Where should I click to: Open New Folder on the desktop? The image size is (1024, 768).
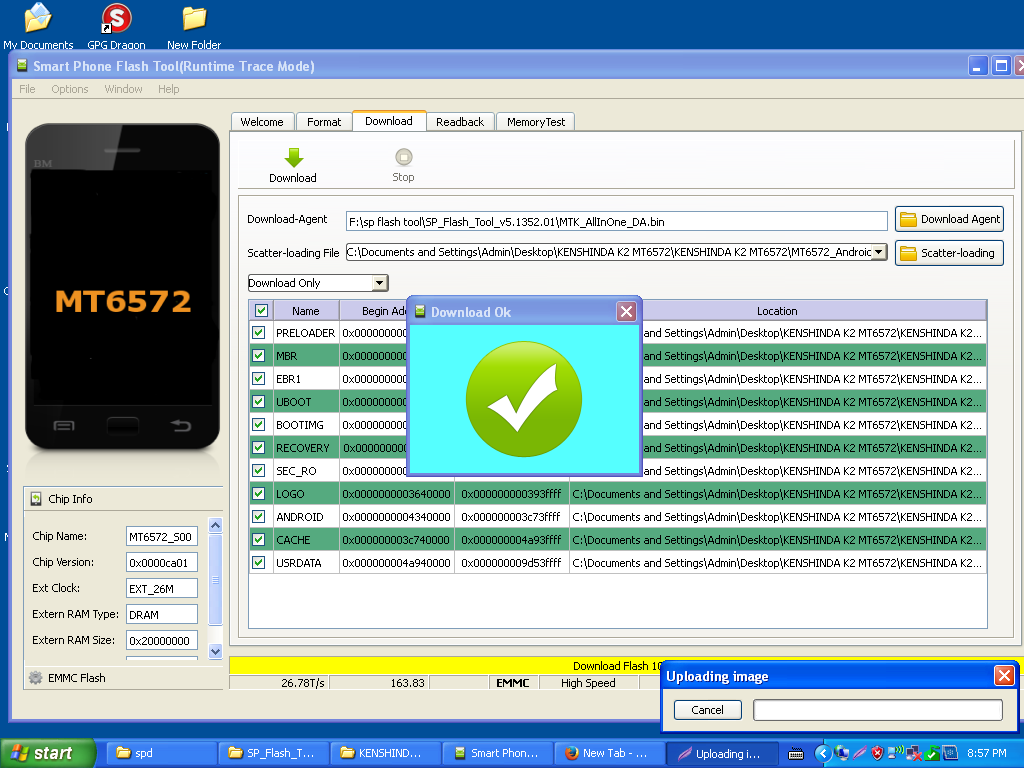(x=194, y=19)
